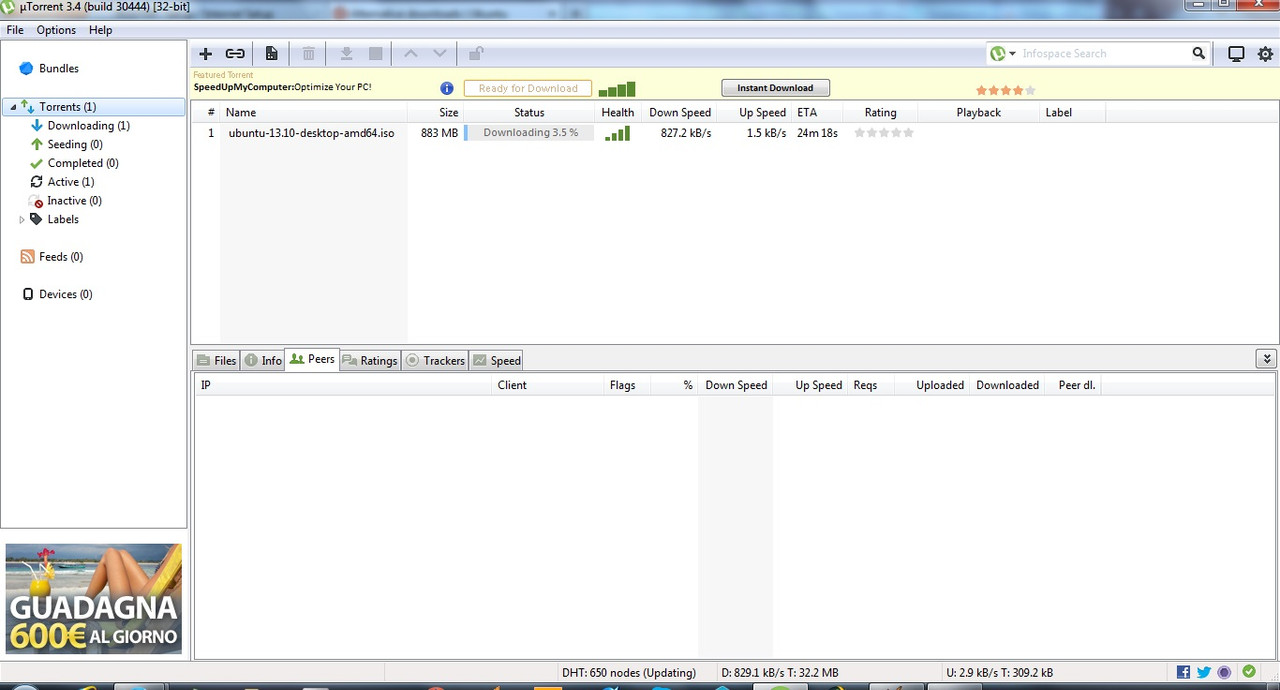This screenshot has width=1280, height=690.
Task: Switch to the Info tab
Action: click(x=263, y=361)
